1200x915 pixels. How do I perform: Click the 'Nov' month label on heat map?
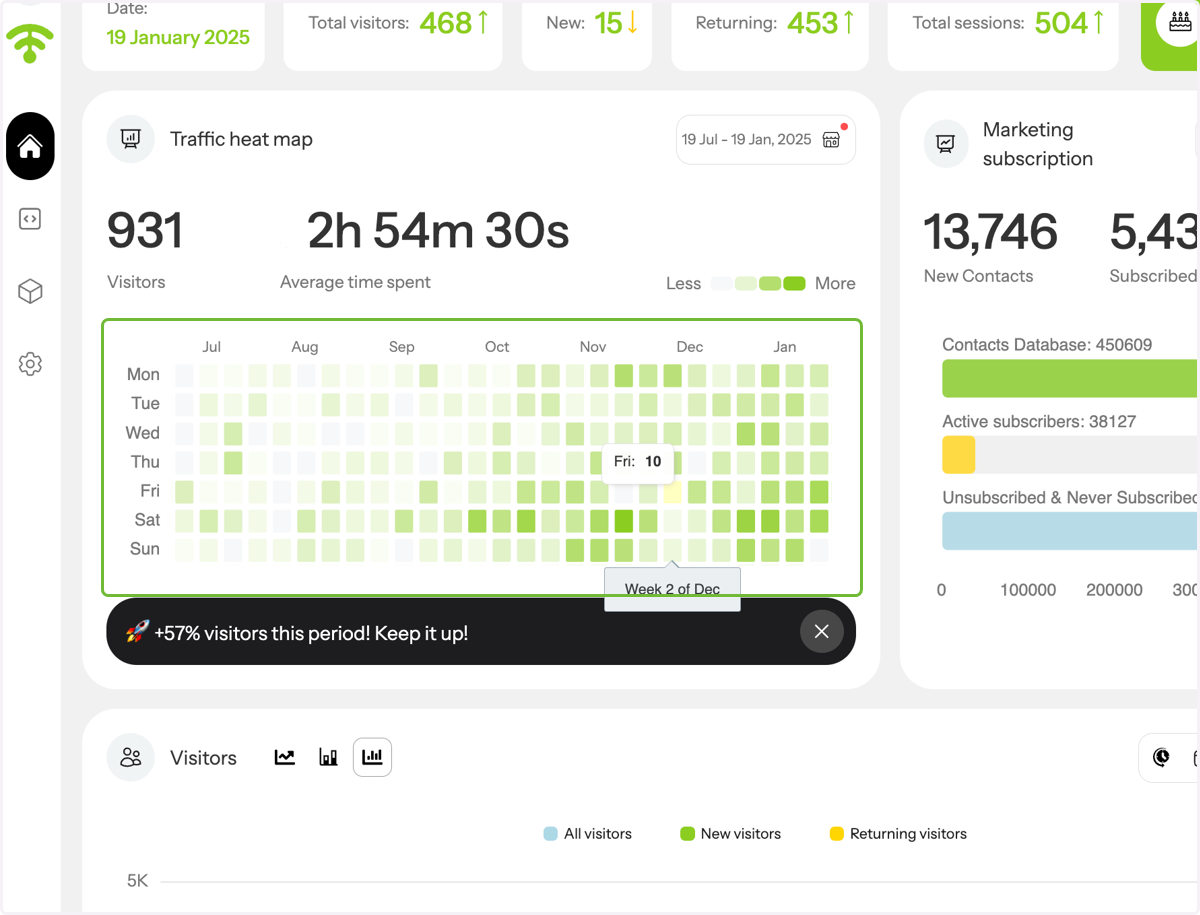(593, 347)
